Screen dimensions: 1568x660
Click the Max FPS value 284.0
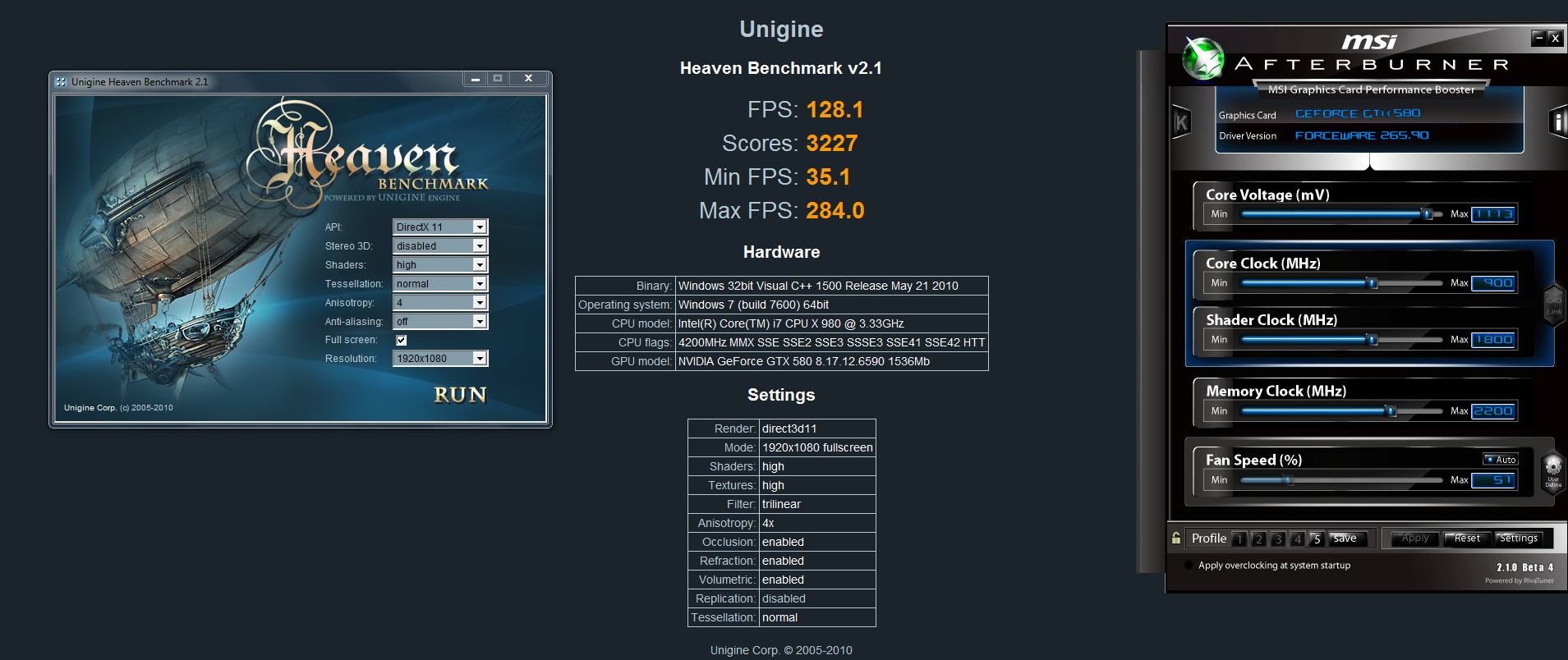point(835,211)
